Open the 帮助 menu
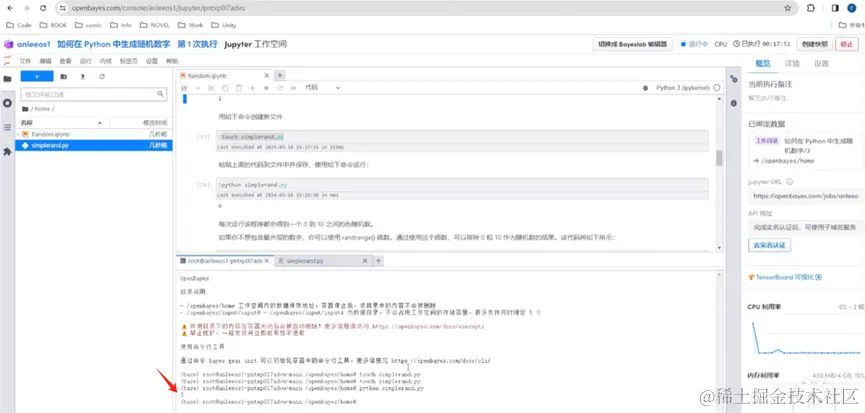 pos(172,61)
